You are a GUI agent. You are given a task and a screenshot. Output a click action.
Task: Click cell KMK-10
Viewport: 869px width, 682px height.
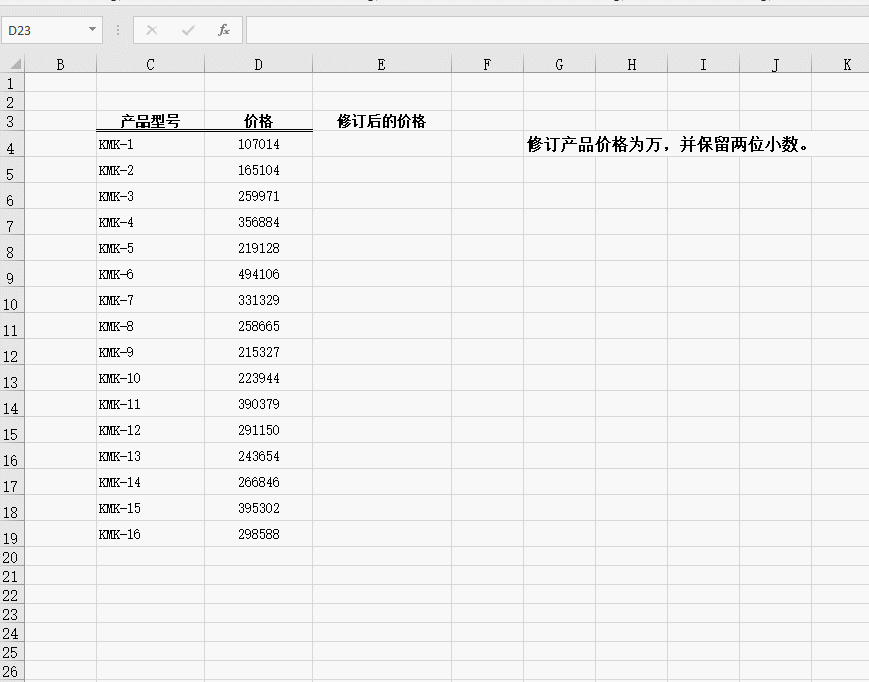point(150,378)
